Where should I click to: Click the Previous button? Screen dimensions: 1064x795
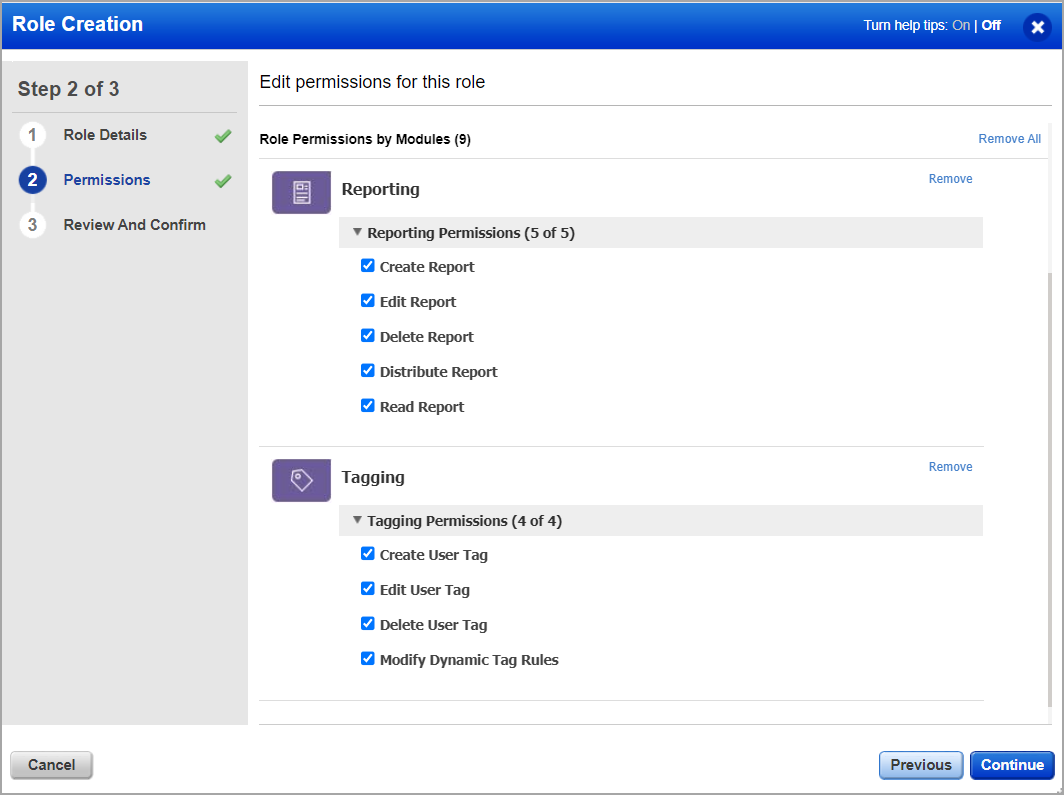(x=921, y=764)
